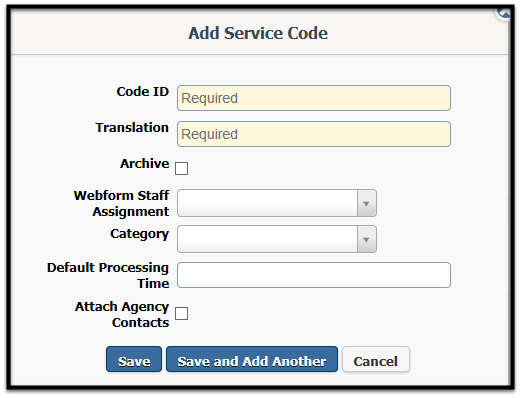Click the Add Service Code title header
This screenshot has width=521, height=398.
tap(258, 33)
